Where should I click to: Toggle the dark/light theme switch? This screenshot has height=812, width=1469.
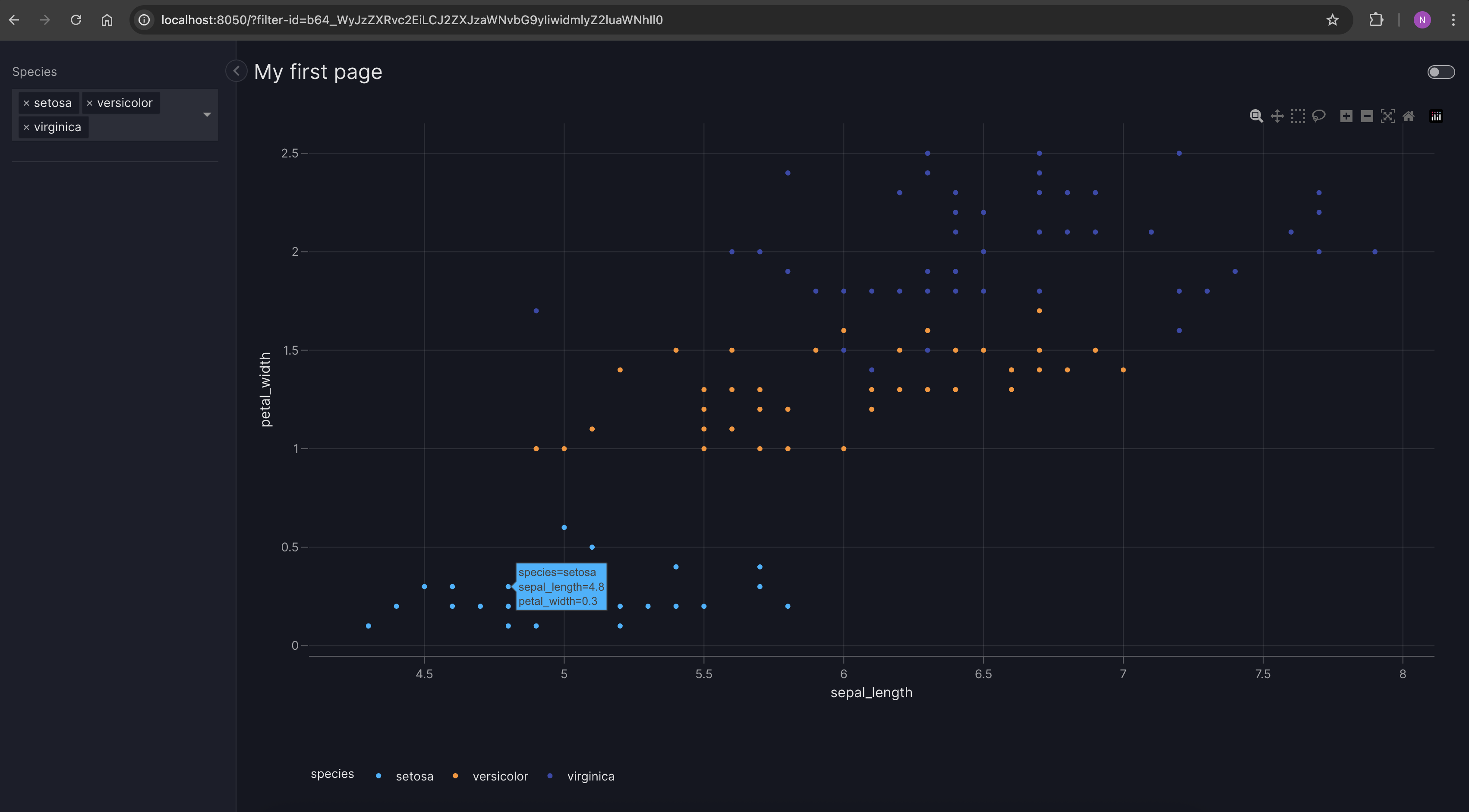pyautogui.click(x=1441, y=72)
